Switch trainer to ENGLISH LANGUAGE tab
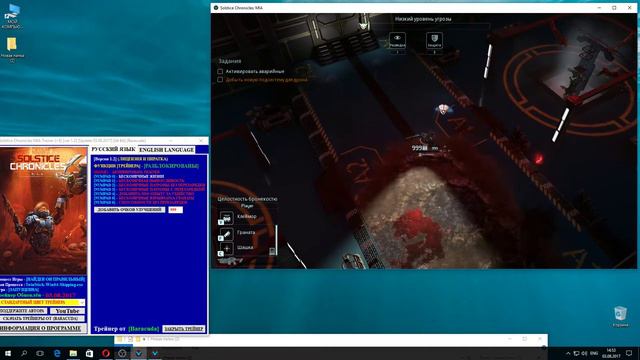Screen dimensions: 640x360 point(167,150)
